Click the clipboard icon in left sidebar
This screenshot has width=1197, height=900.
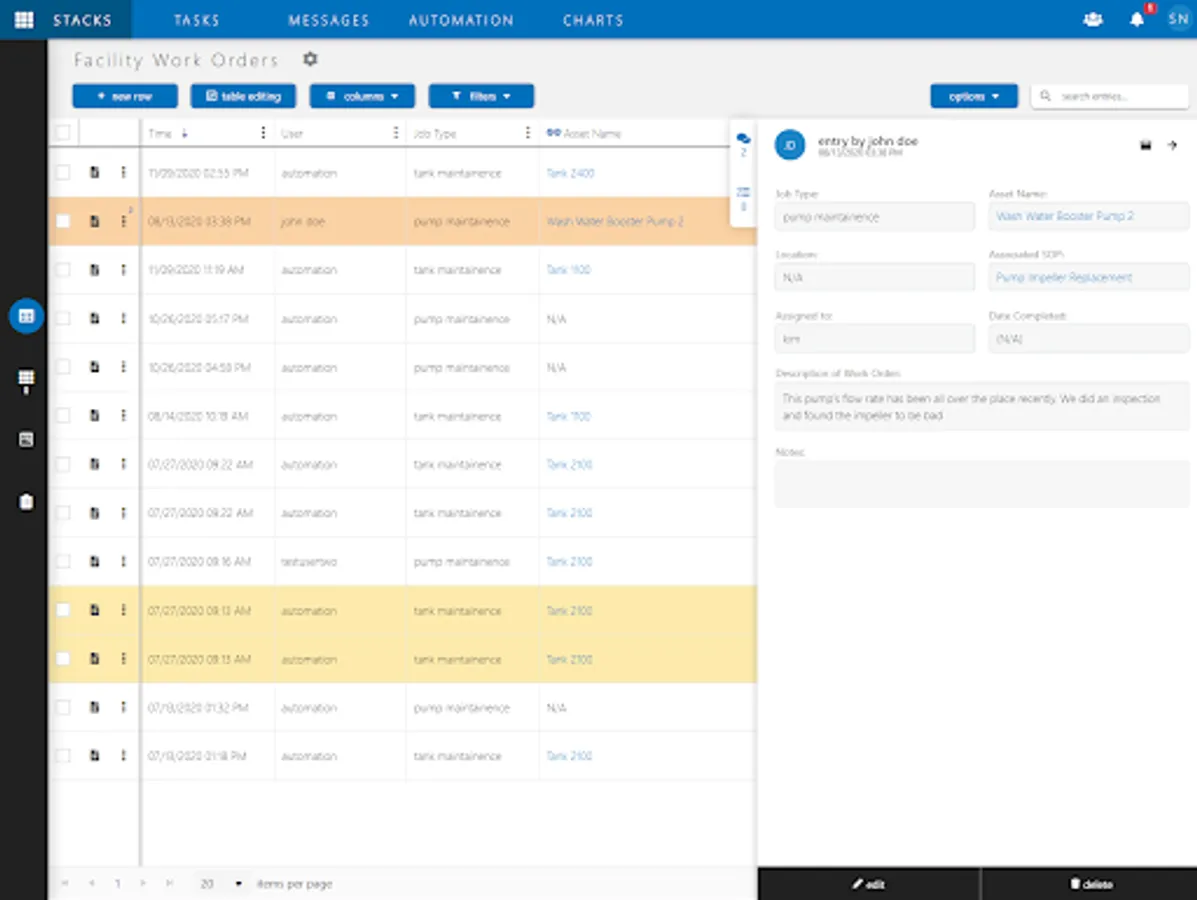(x=27, y=502)
